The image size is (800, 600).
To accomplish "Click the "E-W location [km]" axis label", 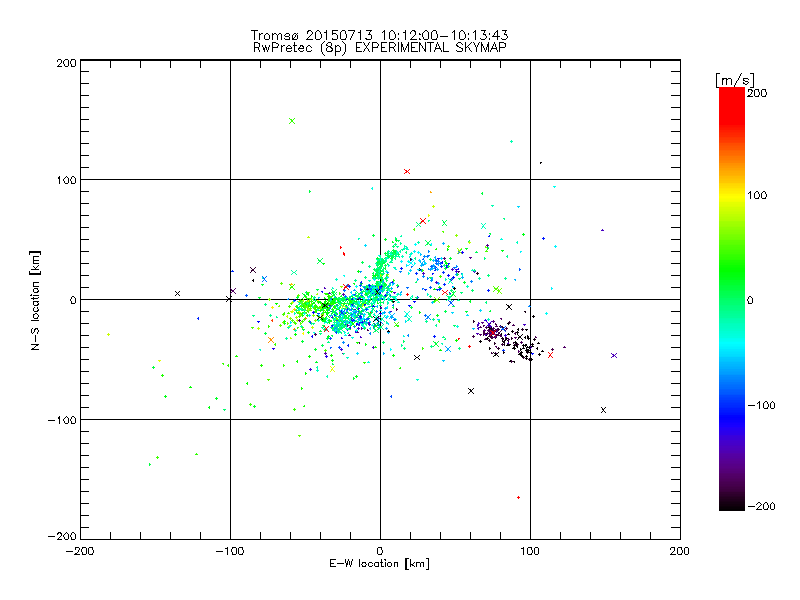I will [x=379, y=564].
